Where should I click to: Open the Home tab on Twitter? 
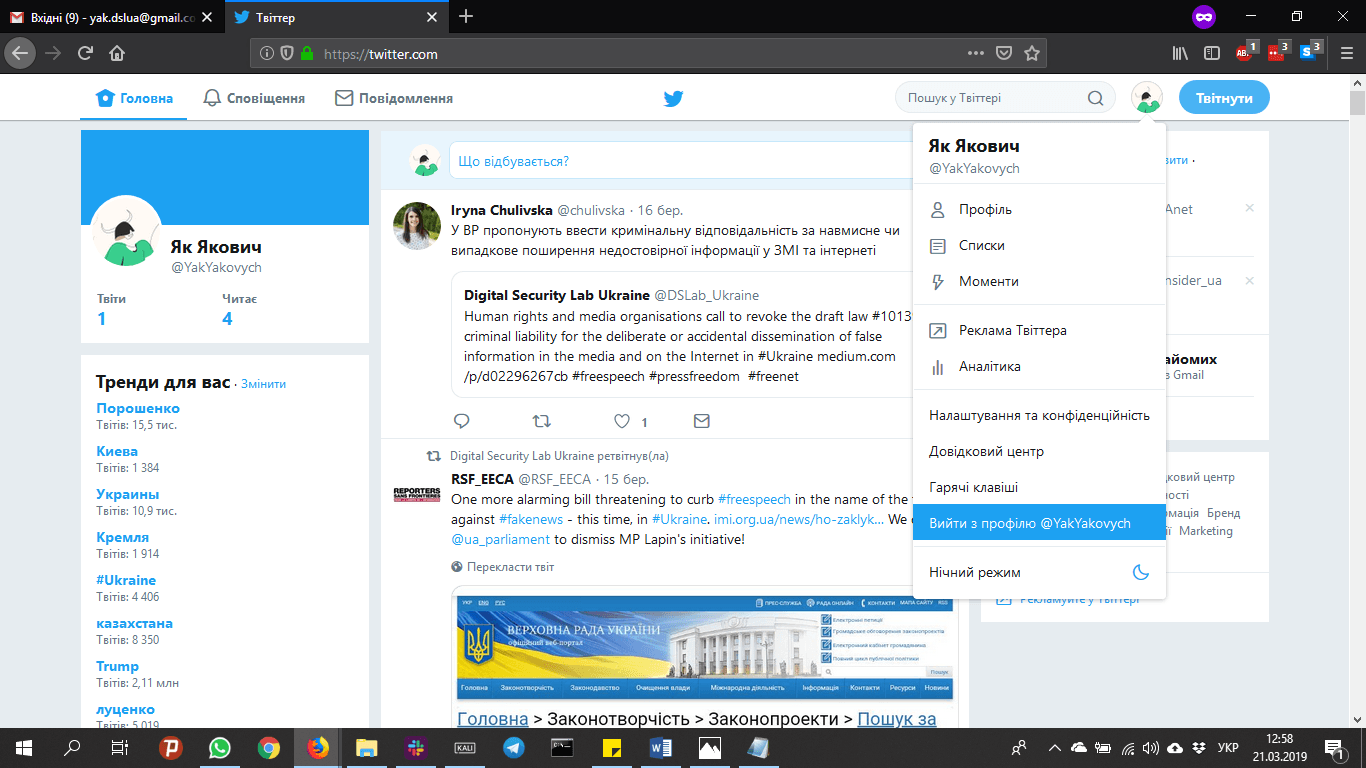pyautogui.click(x=134, y=98)
